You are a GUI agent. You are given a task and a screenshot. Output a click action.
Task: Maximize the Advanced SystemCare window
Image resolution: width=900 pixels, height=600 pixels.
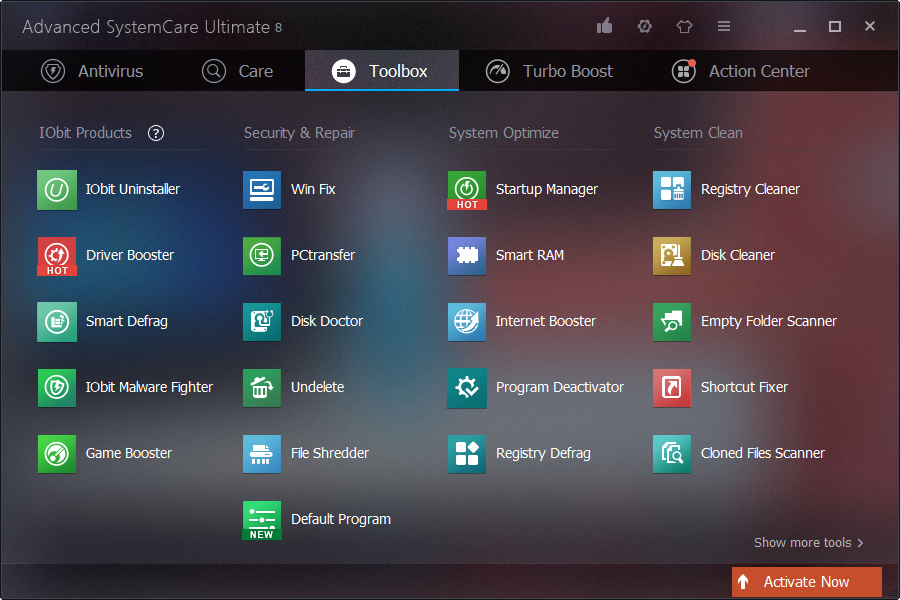(x=835, y=26)
